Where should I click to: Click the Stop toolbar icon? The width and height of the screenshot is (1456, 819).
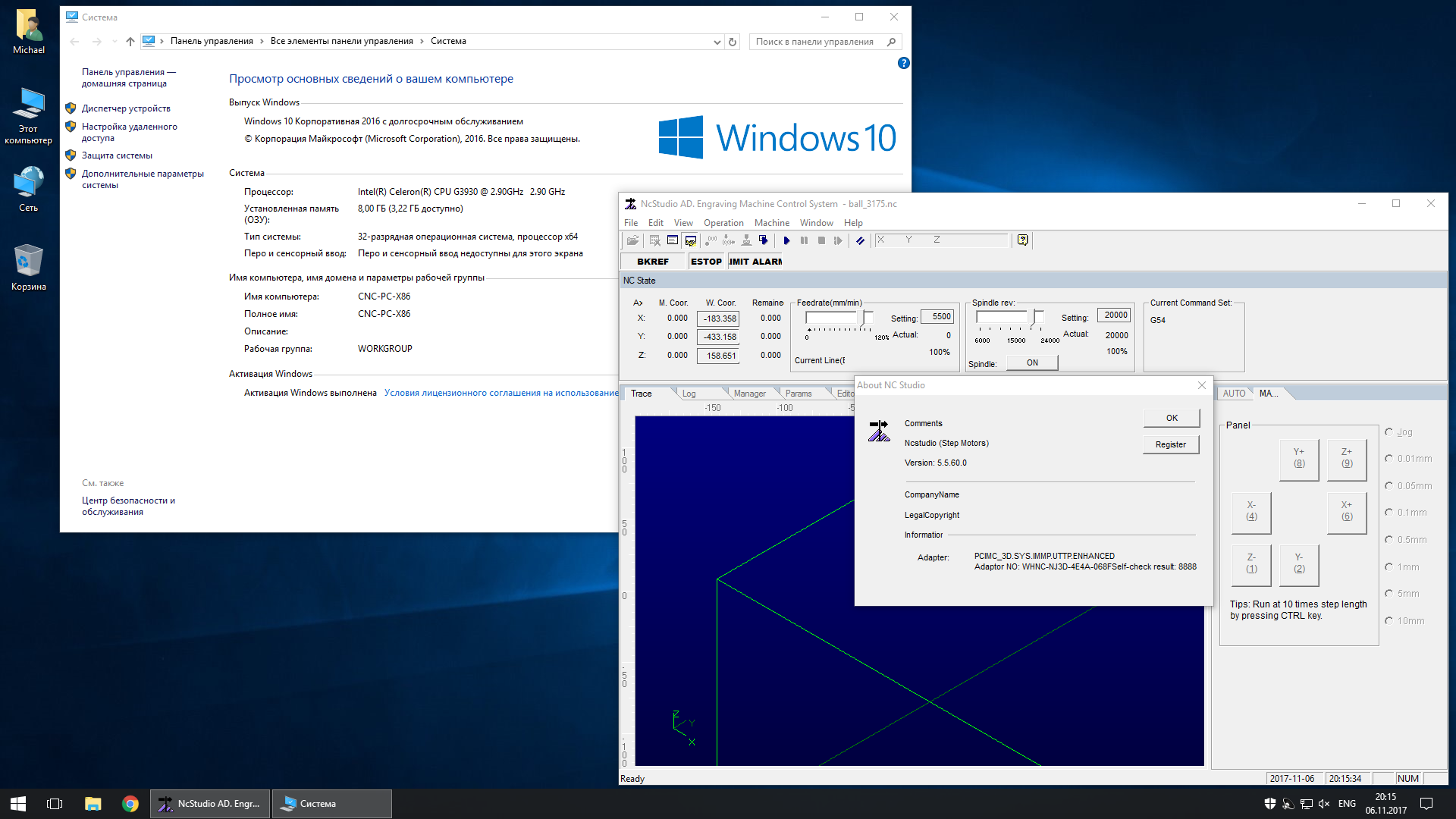point(821,240)
